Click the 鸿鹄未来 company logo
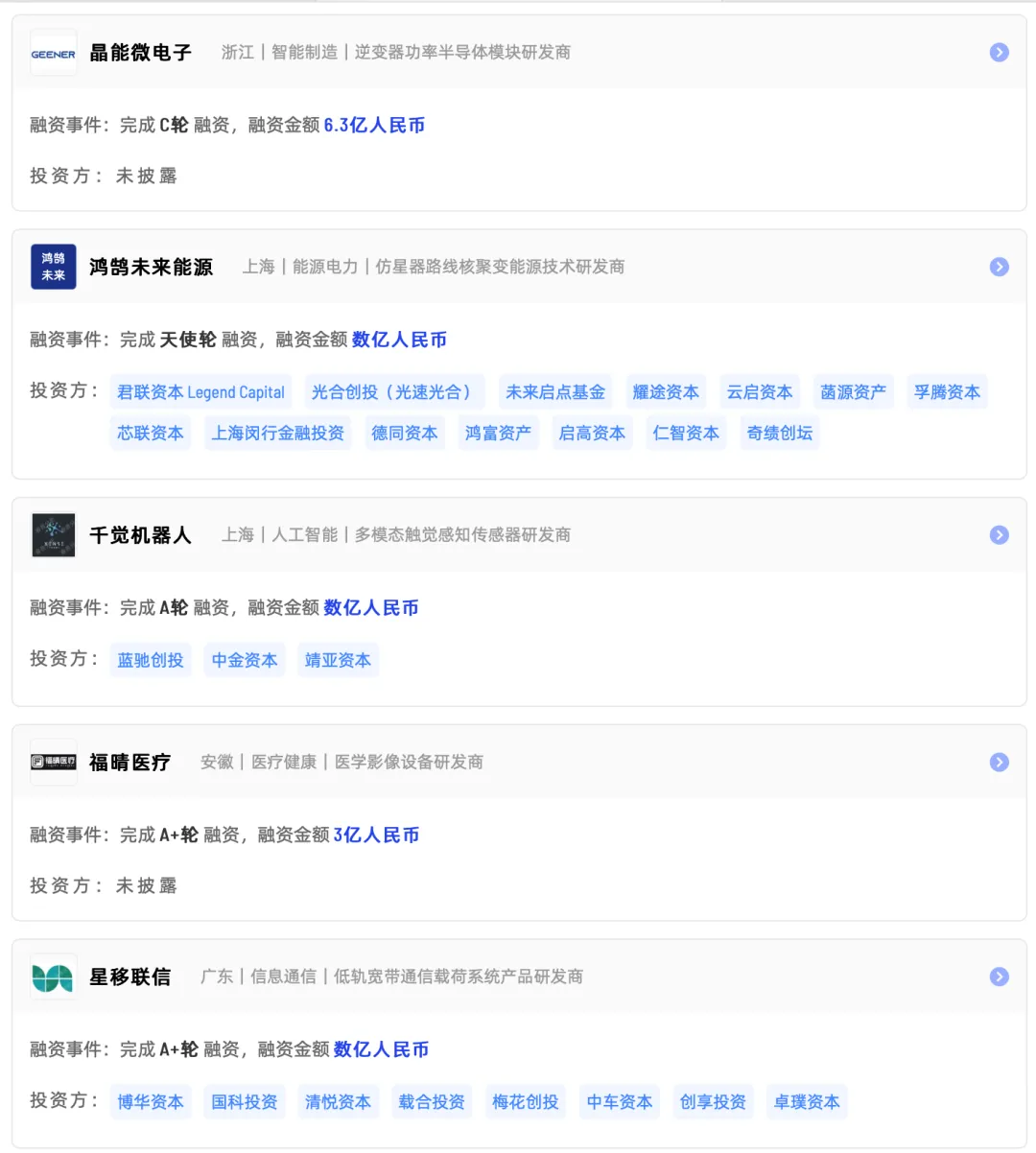The image size is (1036, 1153). (53, 267)
